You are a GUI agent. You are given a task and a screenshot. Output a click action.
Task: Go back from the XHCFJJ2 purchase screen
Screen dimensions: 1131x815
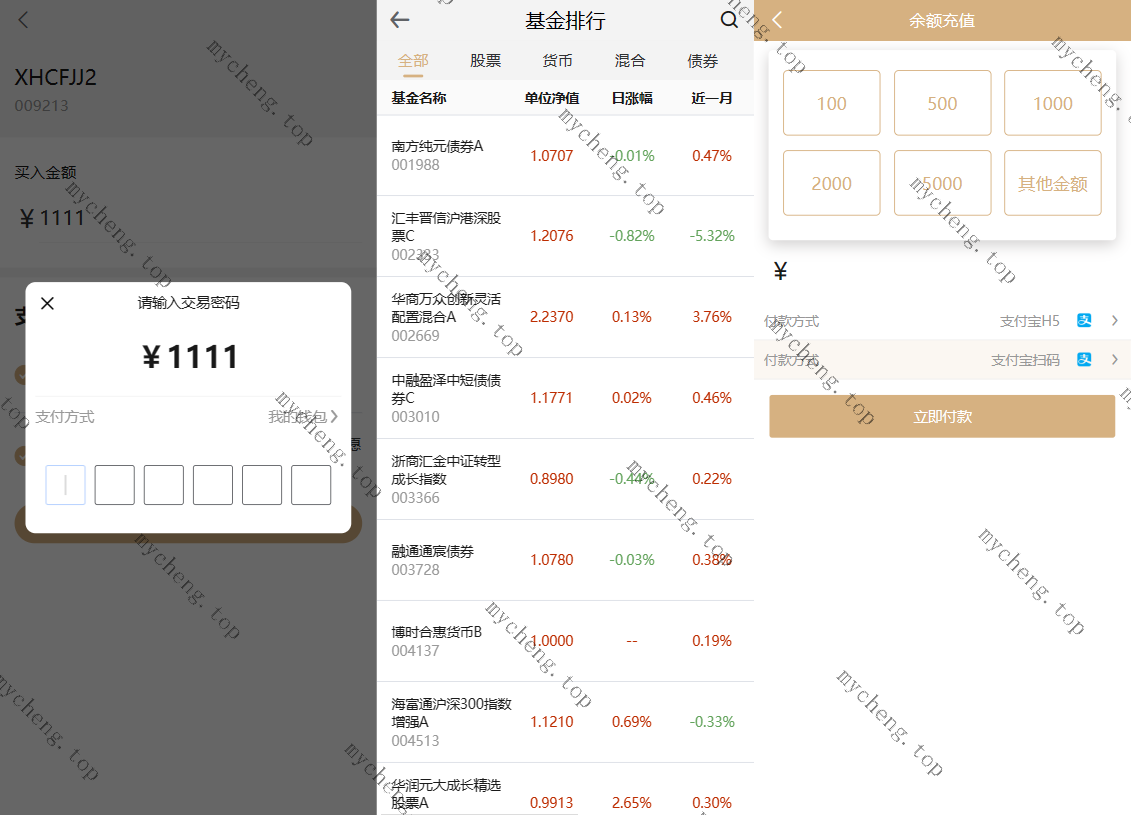(23, 20)
